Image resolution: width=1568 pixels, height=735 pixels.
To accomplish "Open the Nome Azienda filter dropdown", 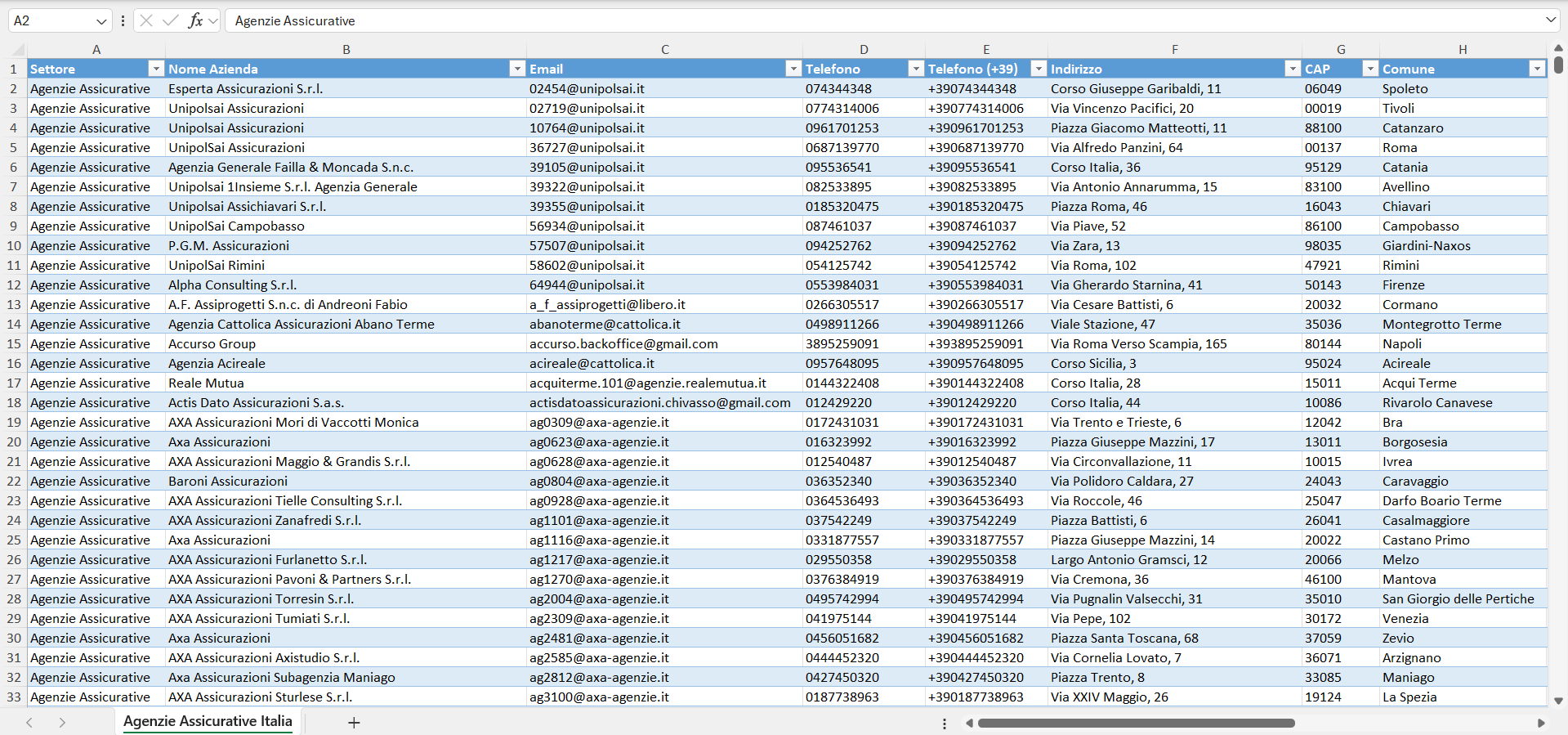I will point(516,69).
